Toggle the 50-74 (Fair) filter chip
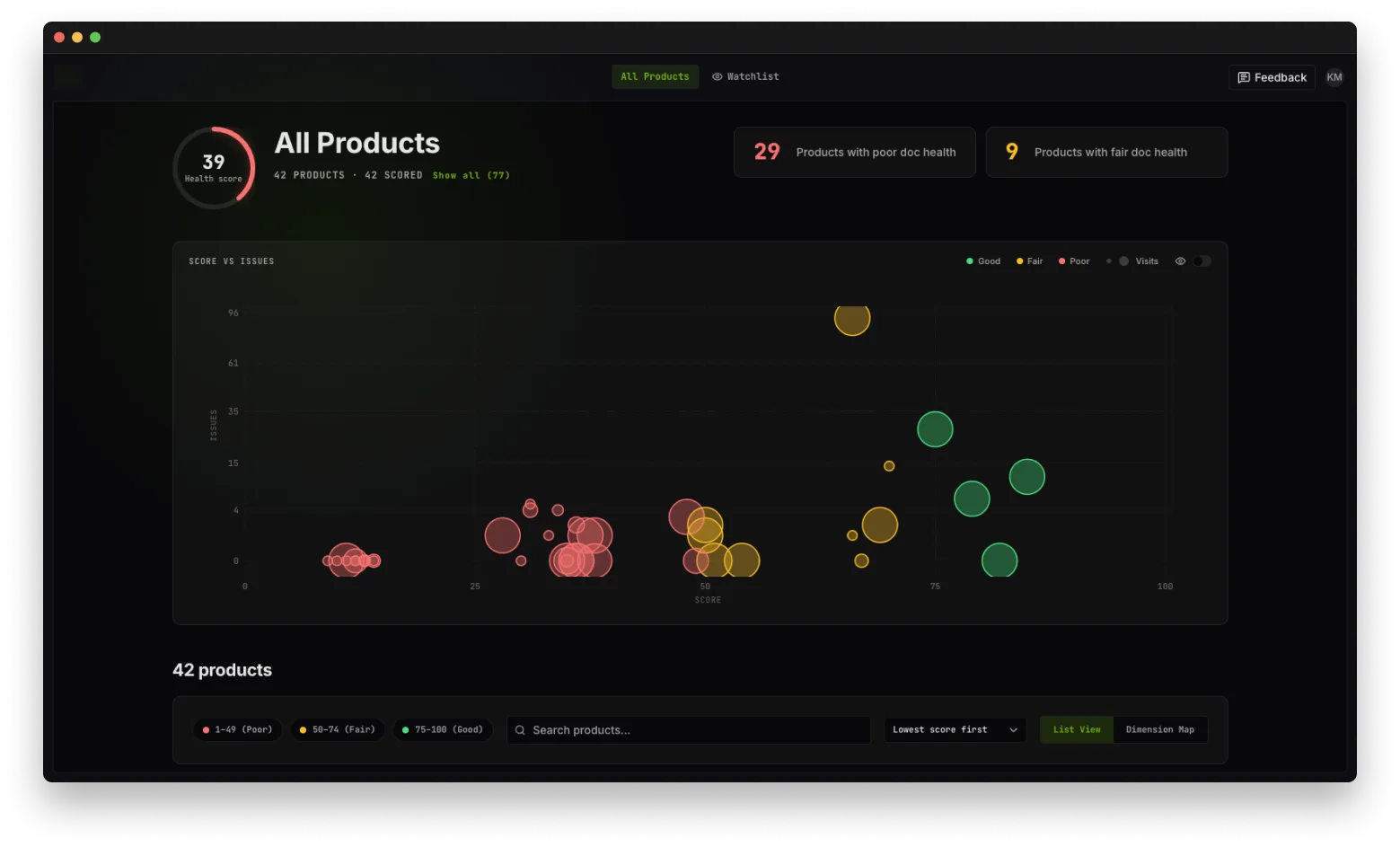This screenshot has height=847, width=1400. point(338,730)
